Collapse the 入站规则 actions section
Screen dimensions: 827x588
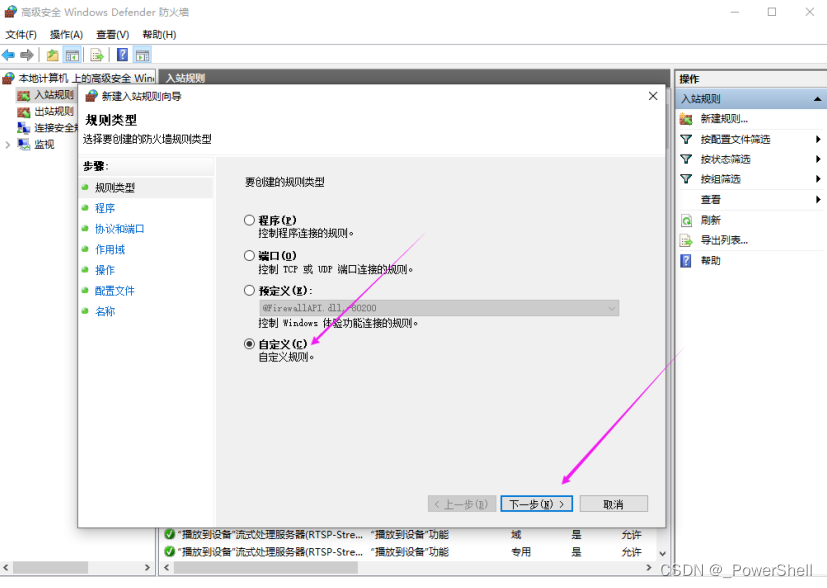pyautogui.click(x=817, y=99)
